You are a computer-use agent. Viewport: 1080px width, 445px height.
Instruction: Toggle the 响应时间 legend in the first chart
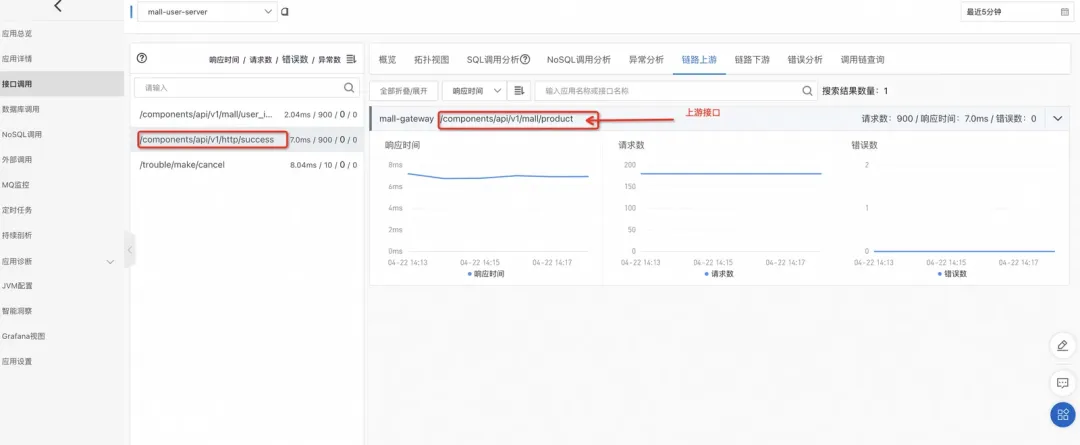(486, 273)
